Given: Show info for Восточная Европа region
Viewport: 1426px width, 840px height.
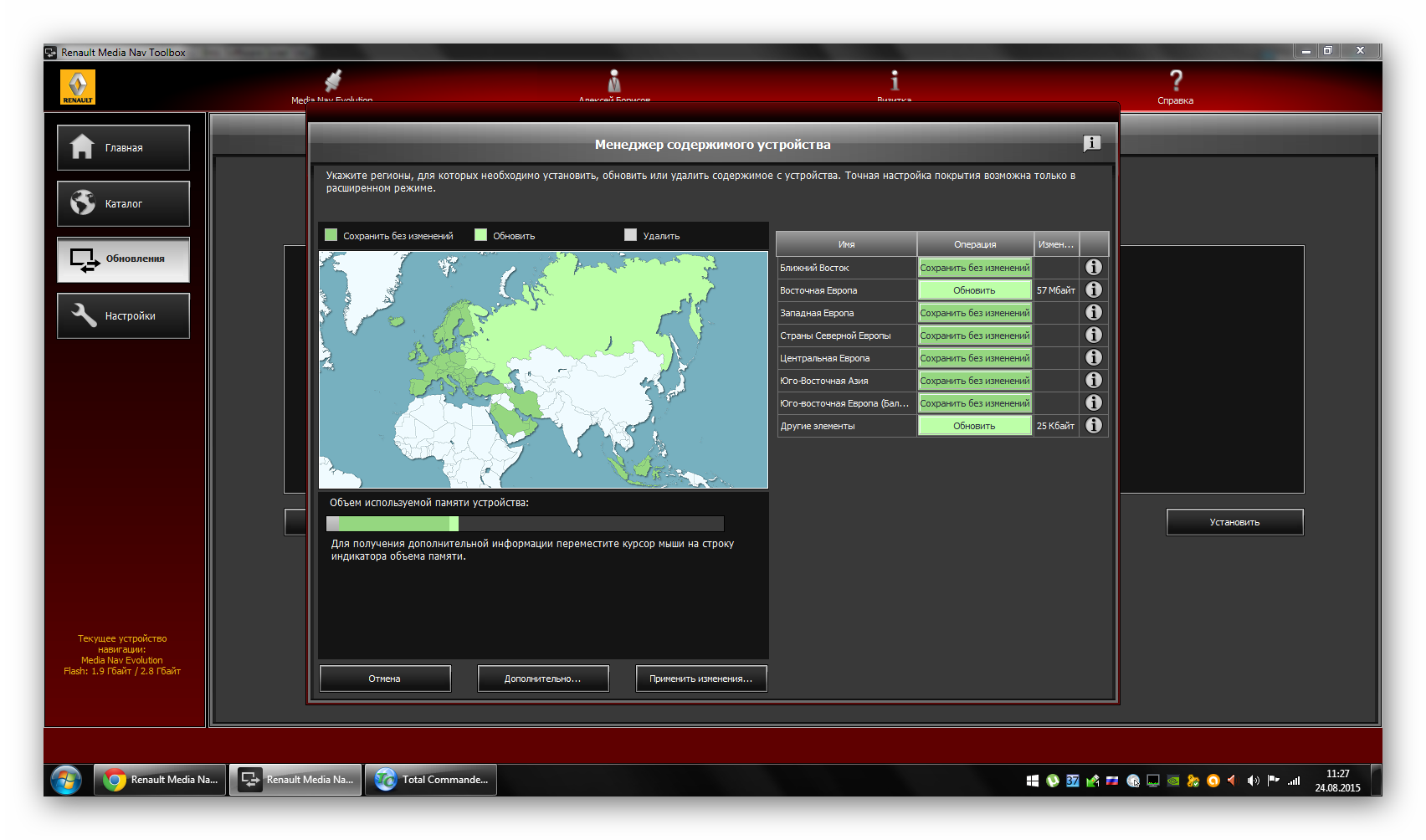Looking at the screenshot, I should coord(1093,290).
